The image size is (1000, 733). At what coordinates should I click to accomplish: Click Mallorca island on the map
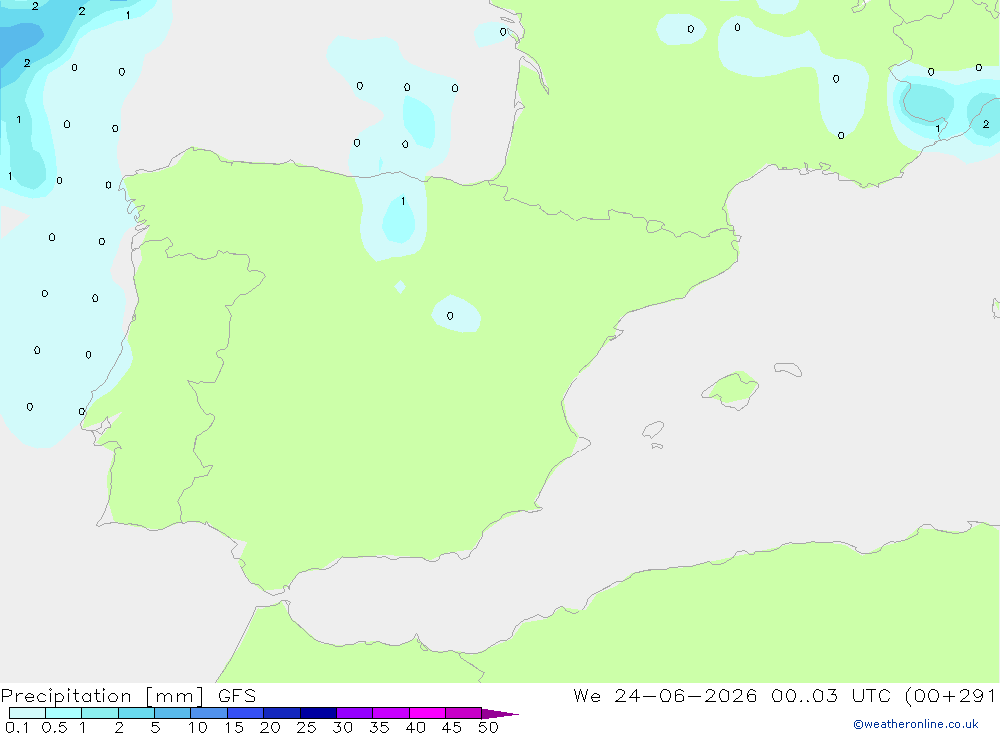coord(731,388)
